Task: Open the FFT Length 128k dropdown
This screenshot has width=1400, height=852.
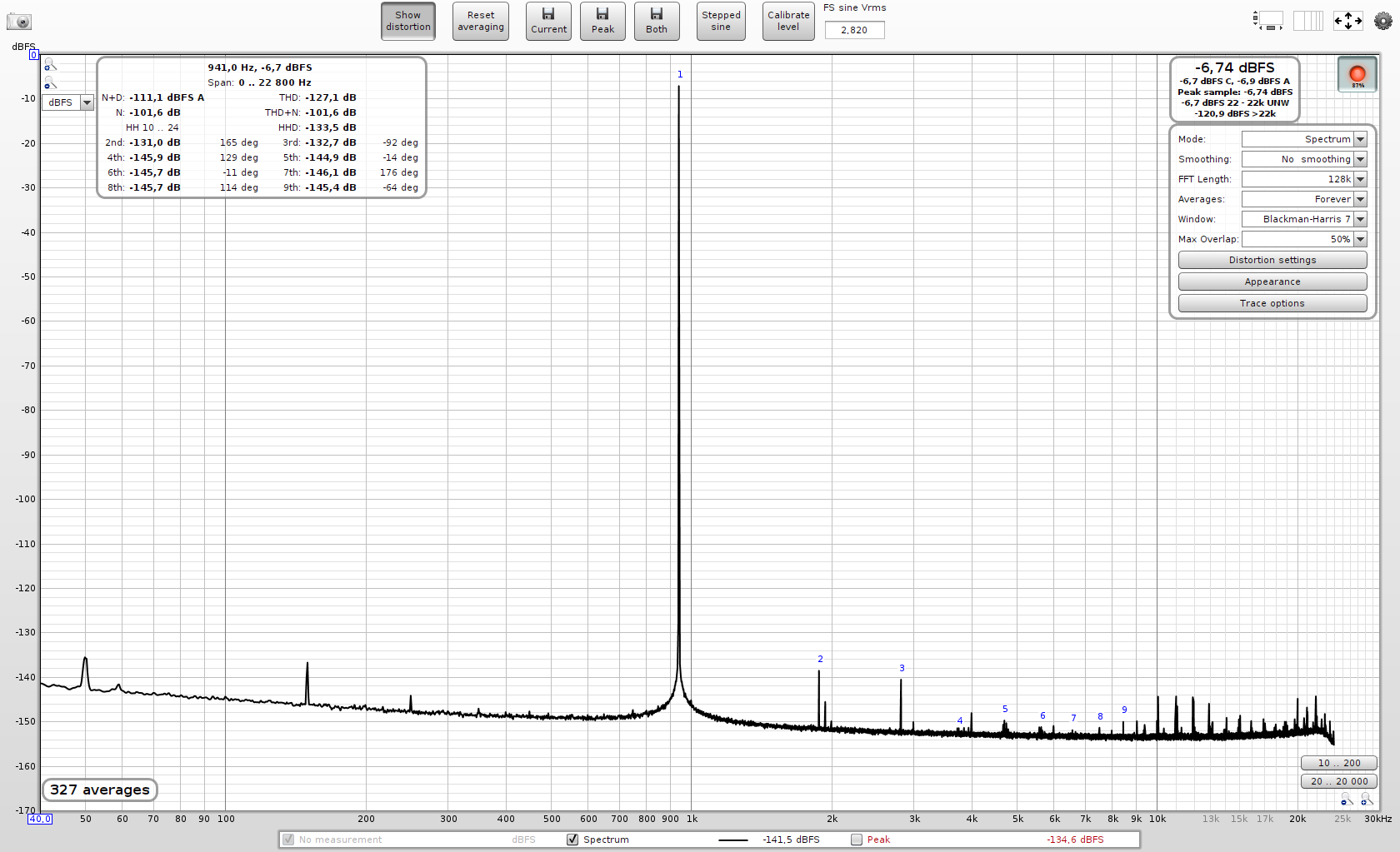Action: click(1304, 179)
